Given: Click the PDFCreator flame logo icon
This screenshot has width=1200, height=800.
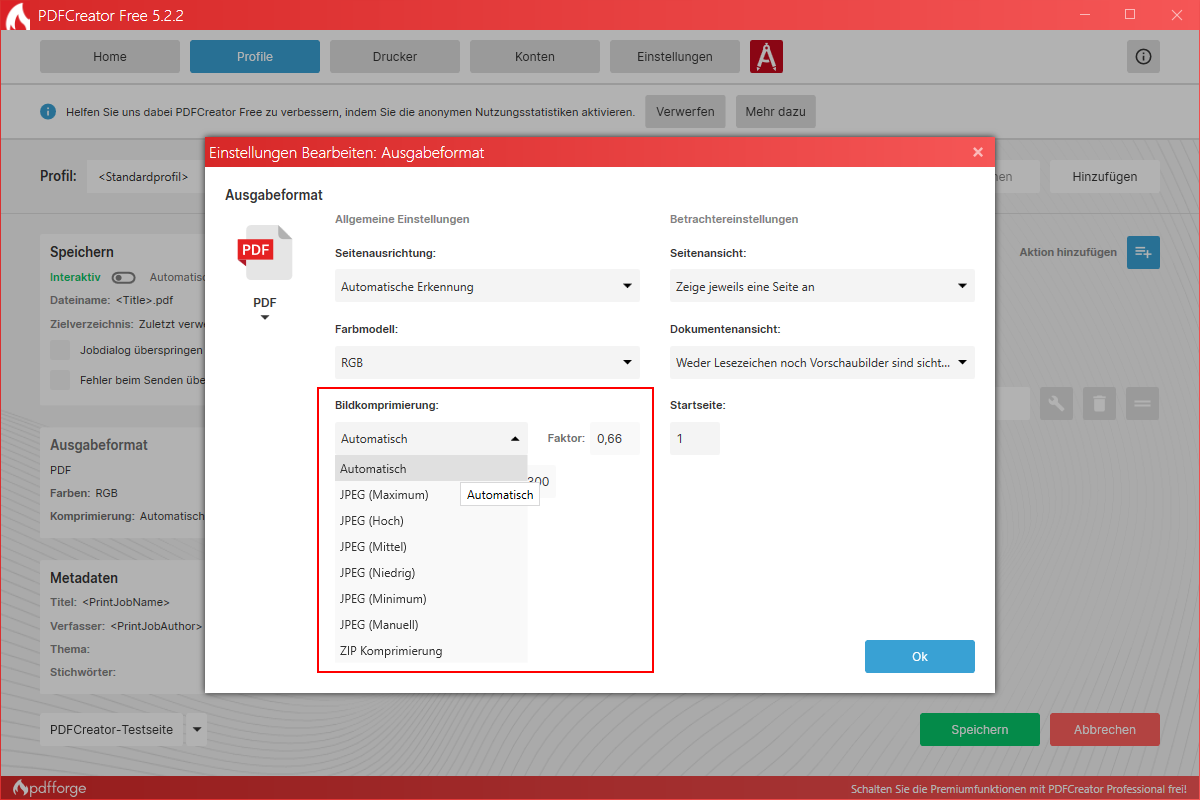Looking at the screenshot, I should [17, 17].
